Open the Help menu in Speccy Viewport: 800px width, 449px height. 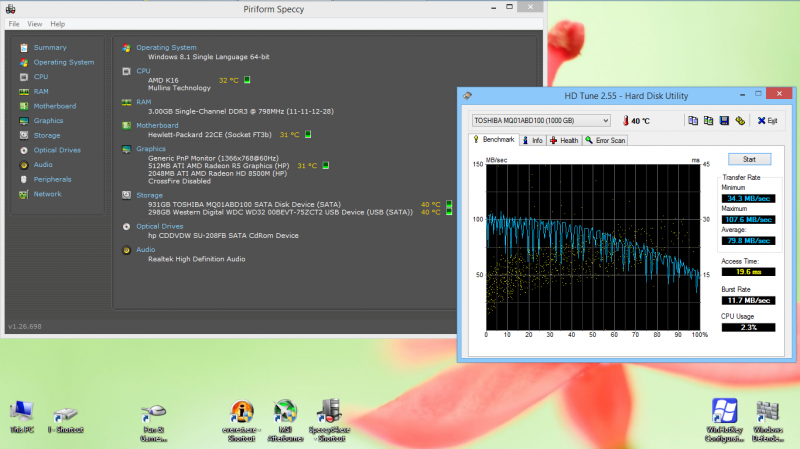(x=57, y=24)
